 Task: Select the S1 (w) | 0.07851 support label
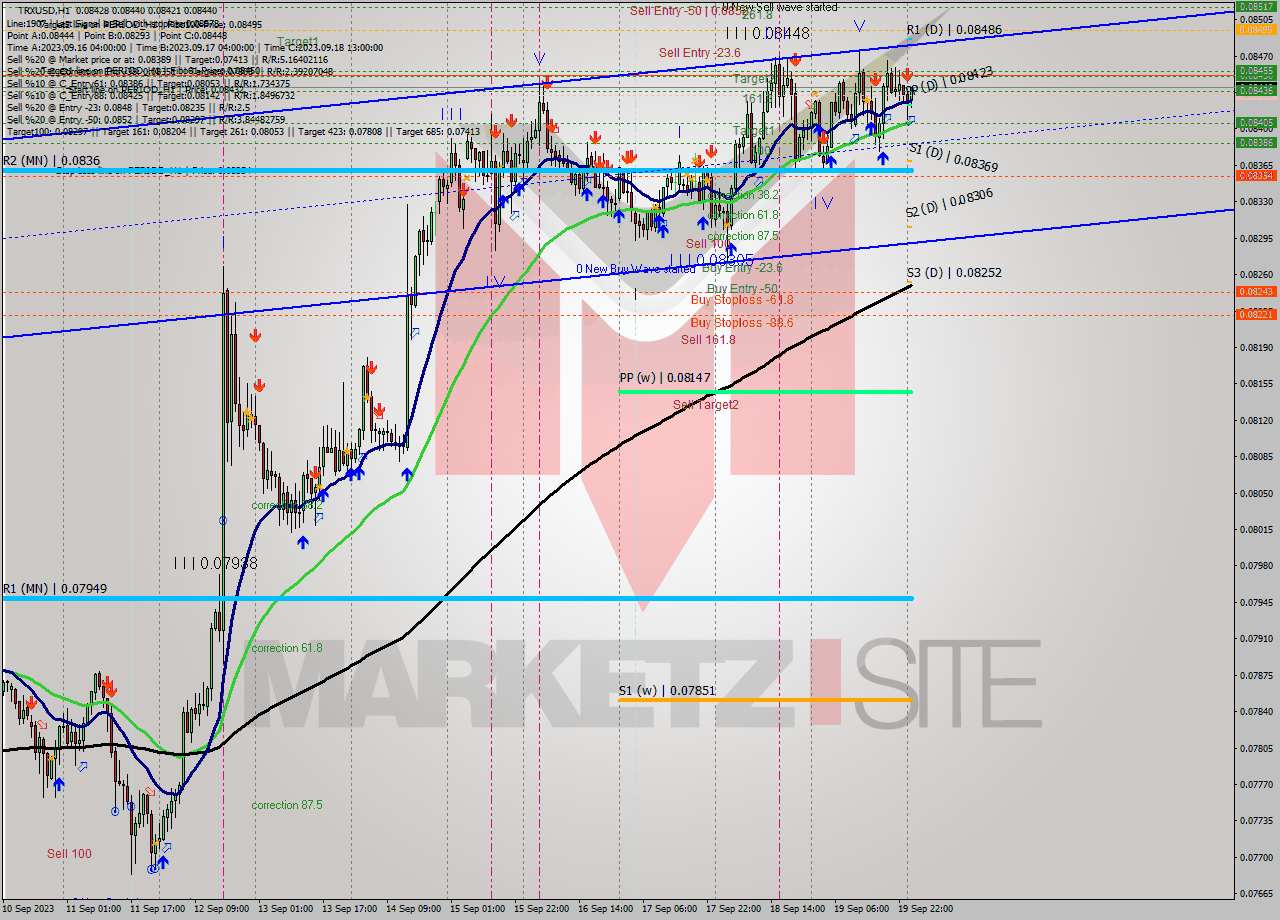(666, 690)
